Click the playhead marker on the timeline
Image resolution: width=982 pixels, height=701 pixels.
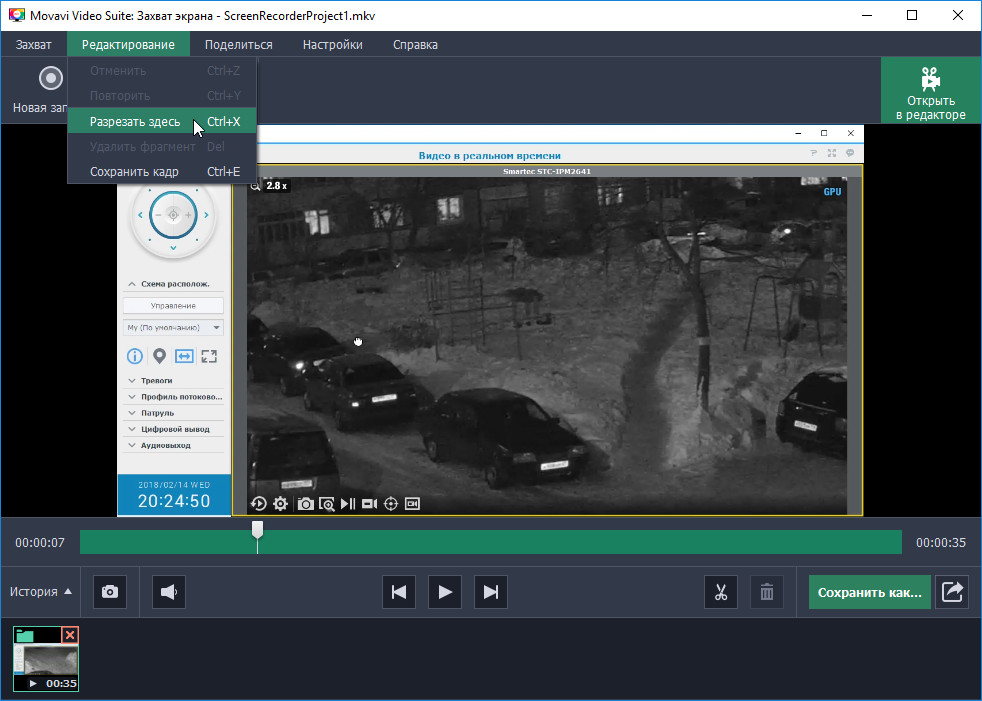coord(257,530)
